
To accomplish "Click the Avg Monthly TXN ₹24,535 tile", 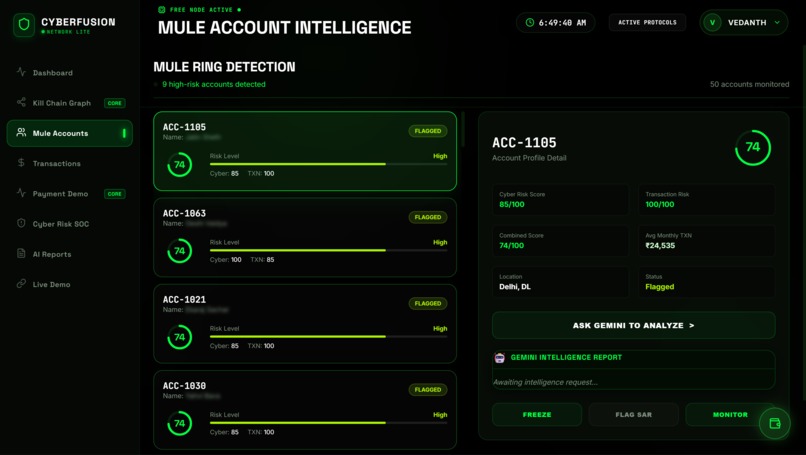I will tap(707, 241).
